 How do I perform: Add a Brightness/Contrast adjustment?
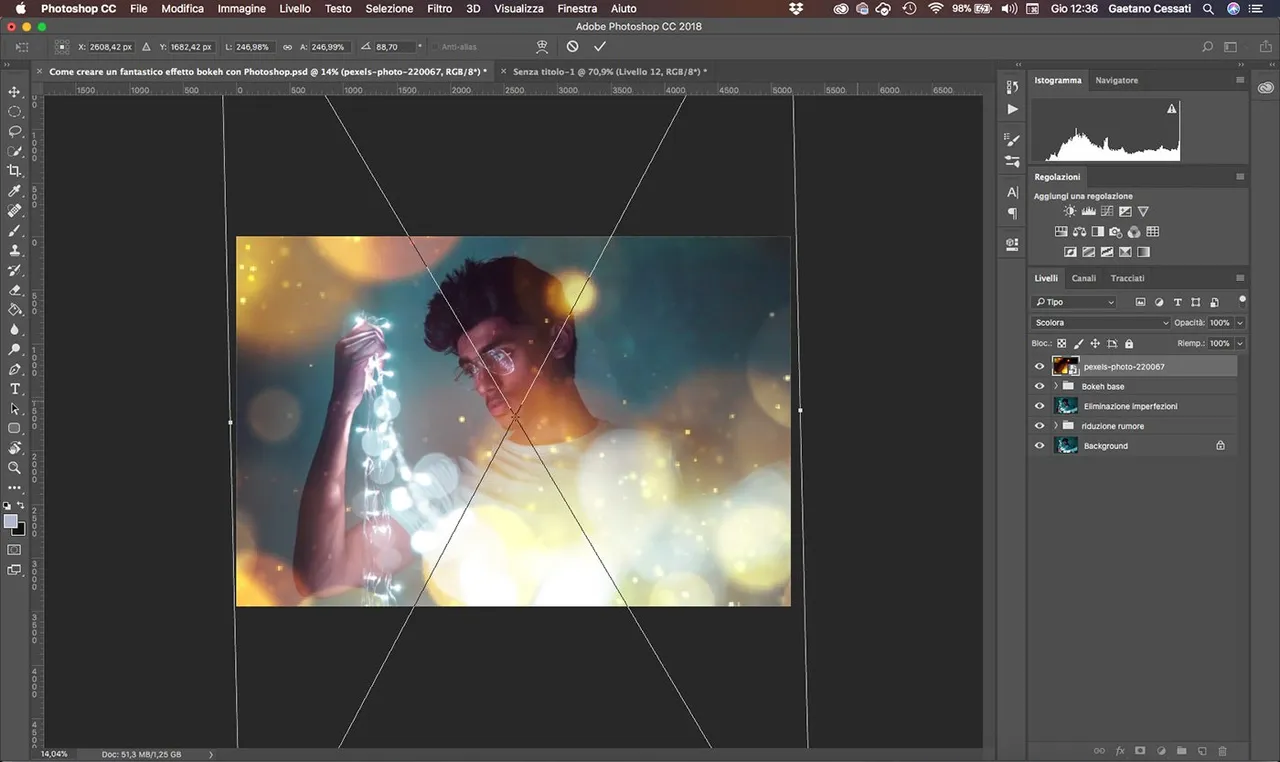1070,212
